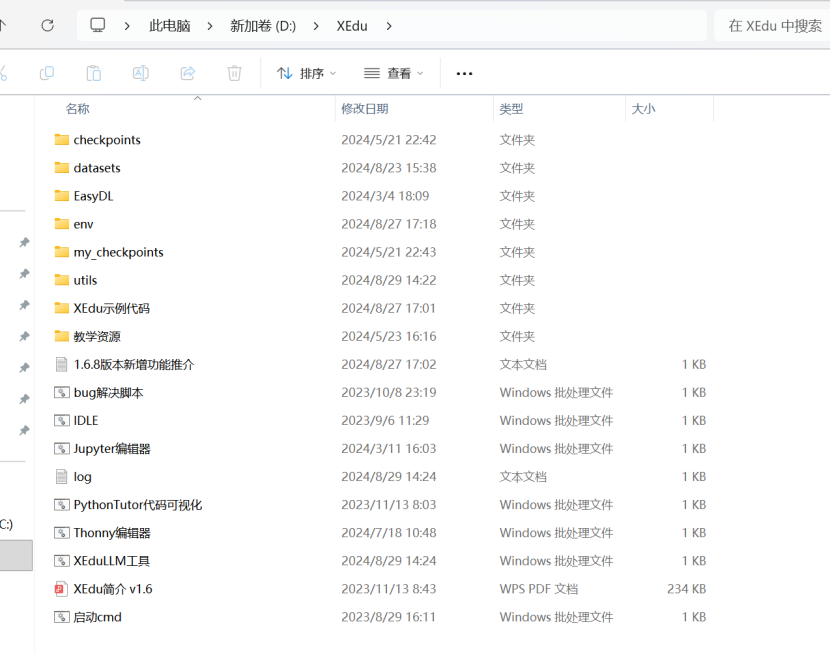Viewport: 830px width, 654px height.
Task: Click the 启动cmd batch file icon
Action: pyautogui.click(x=61, y=616)
